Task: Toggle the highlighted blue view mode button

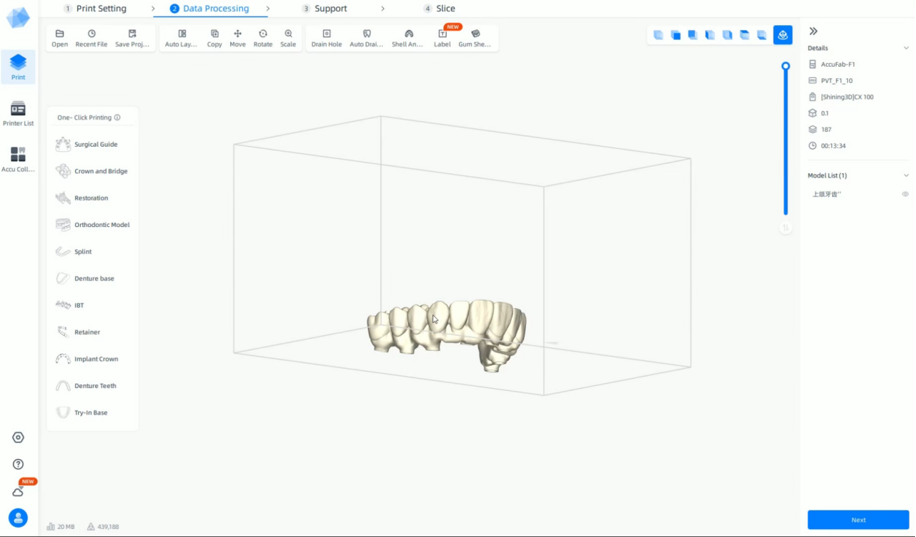Action: point(783,35)
